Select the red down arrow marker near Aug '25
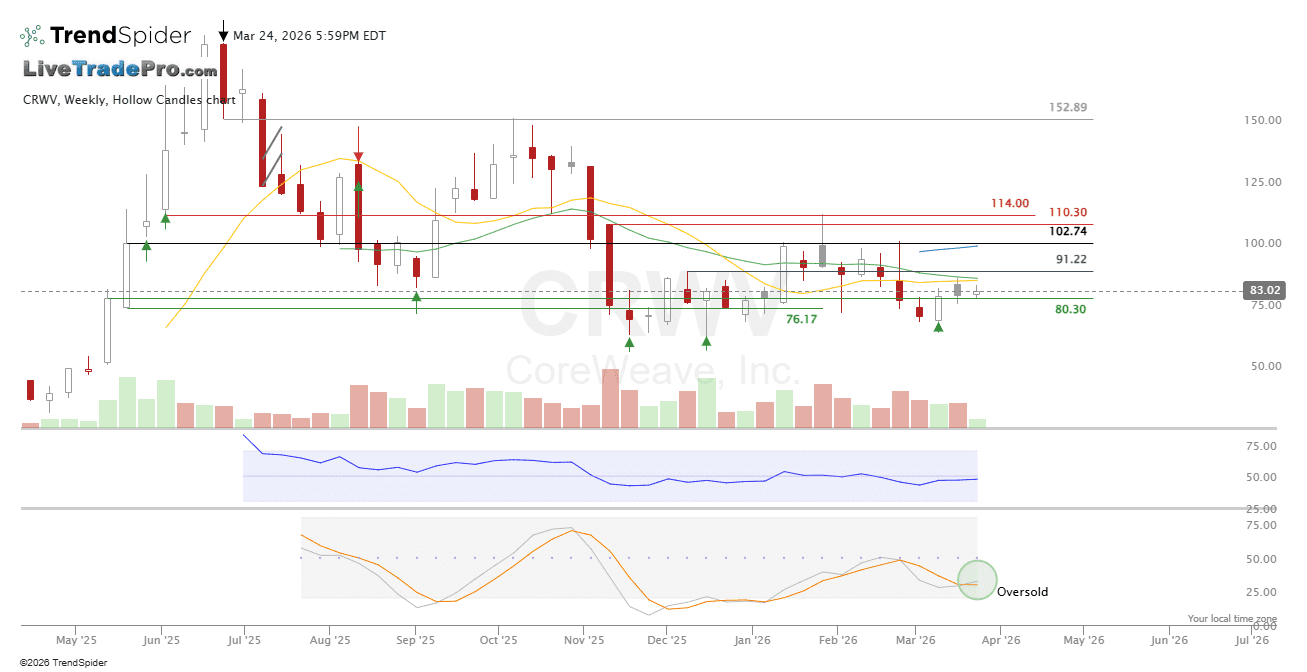The width and height of the screenshot is (1307, 672). pyautogui.click(x=358, y=157)
